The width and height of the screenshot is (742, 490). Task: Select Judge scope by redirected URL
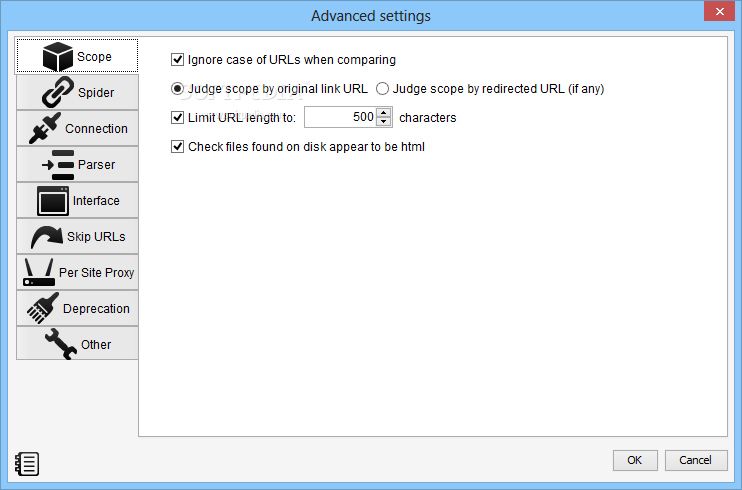(x=382, y=89)
